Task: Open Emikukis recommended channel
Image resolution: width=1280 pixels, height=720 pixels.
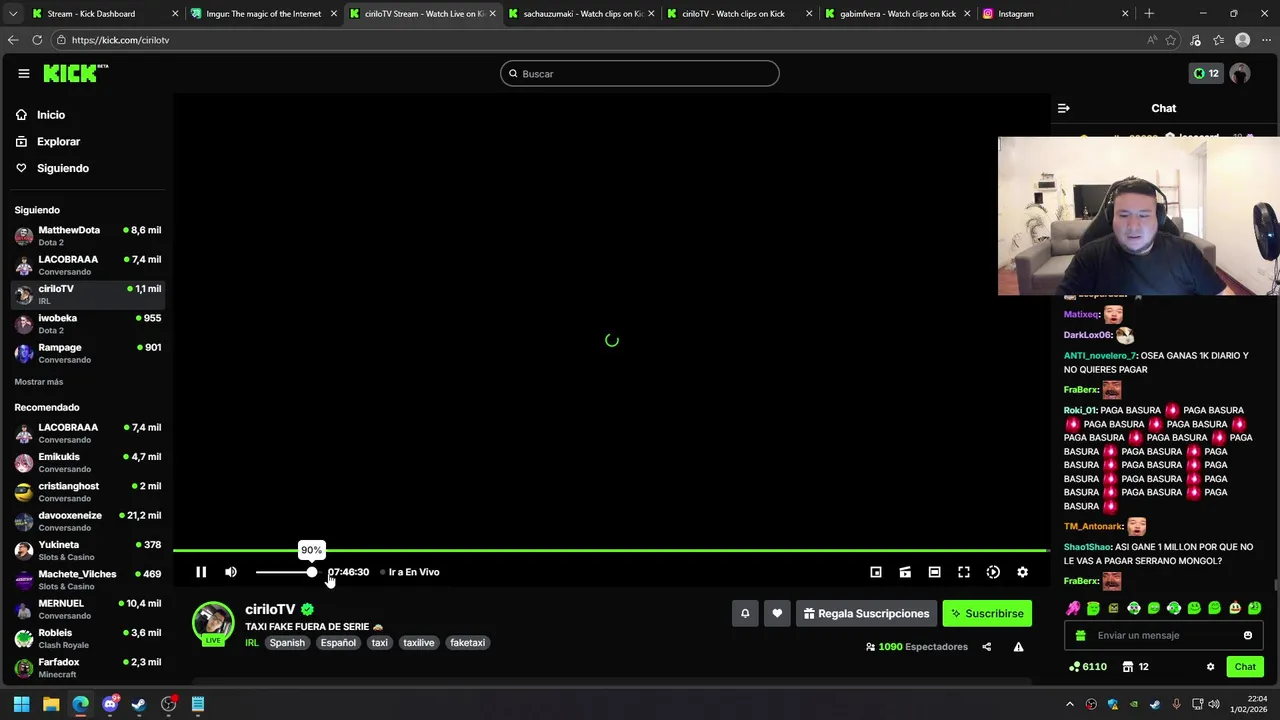Action: tap(87, 462)
